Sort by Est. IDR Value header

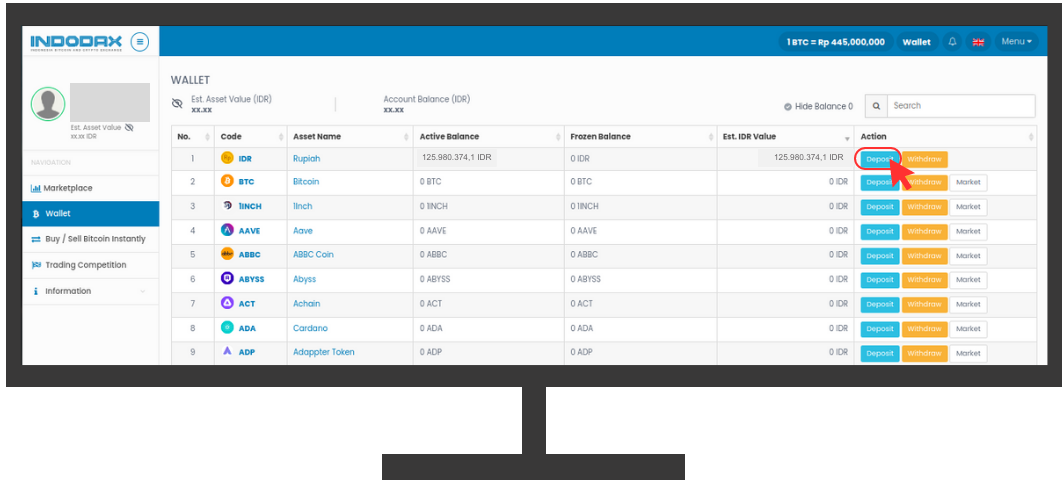click(785, 137)
